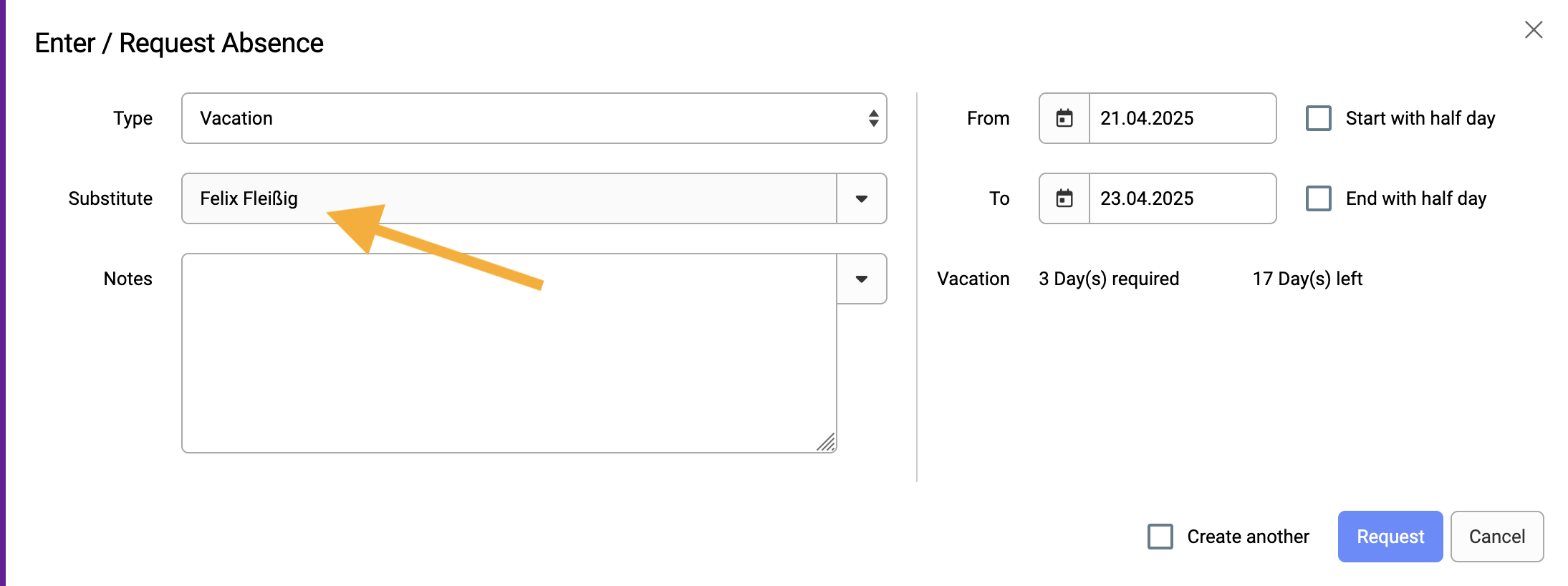Click the From date field 21.04.2025
The image size is (1568, 586).
click(x=1183, y=118)
